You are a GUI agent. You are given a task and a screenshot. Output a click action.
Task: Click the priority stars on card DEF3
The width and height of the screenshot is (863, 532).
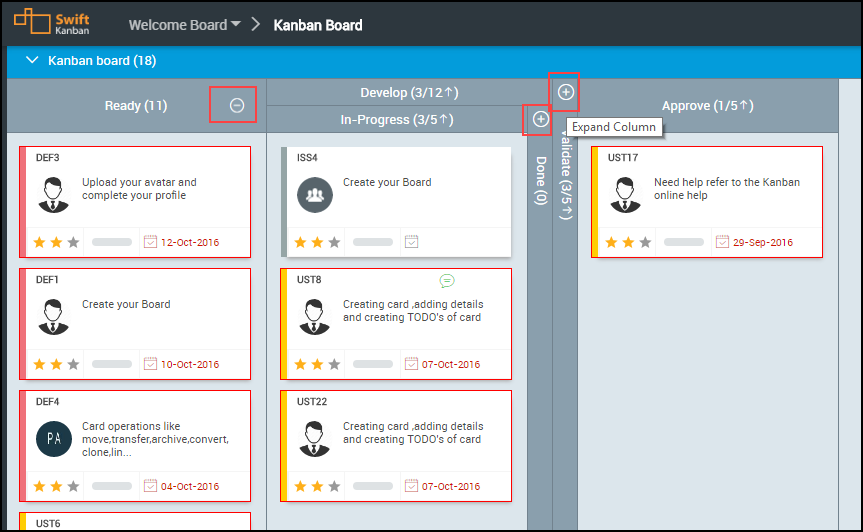pyautogui.click(x=56, y=242)
